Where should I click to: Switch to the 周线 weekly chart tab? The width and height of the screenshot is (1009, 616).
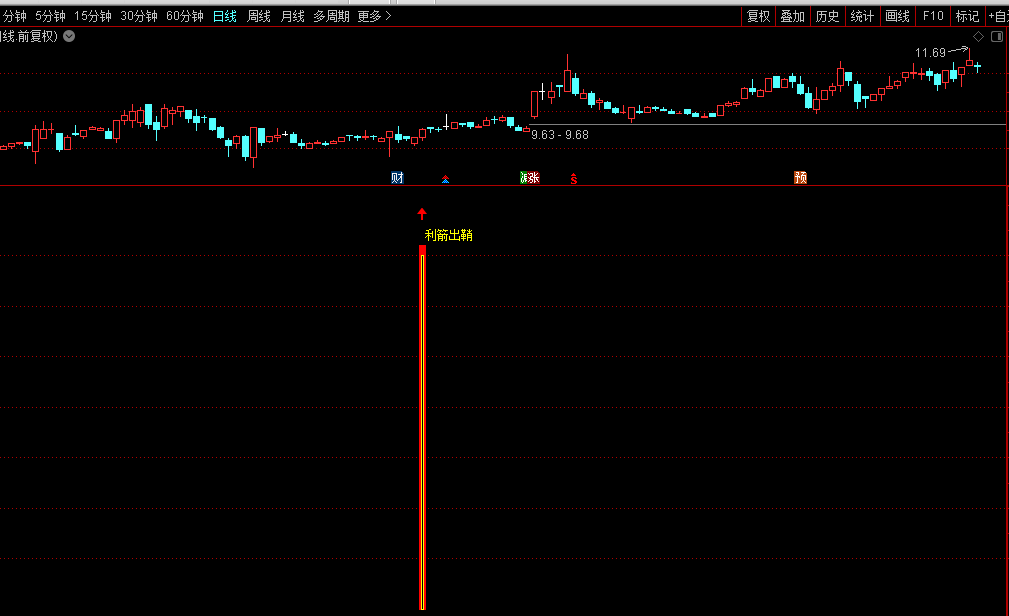pyautogui.click(x=259, y=16)
